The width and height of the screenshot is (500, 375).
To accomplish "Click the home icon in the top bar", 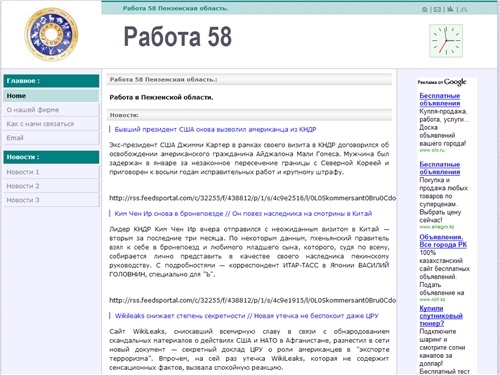I will click(x=425, y=10).
